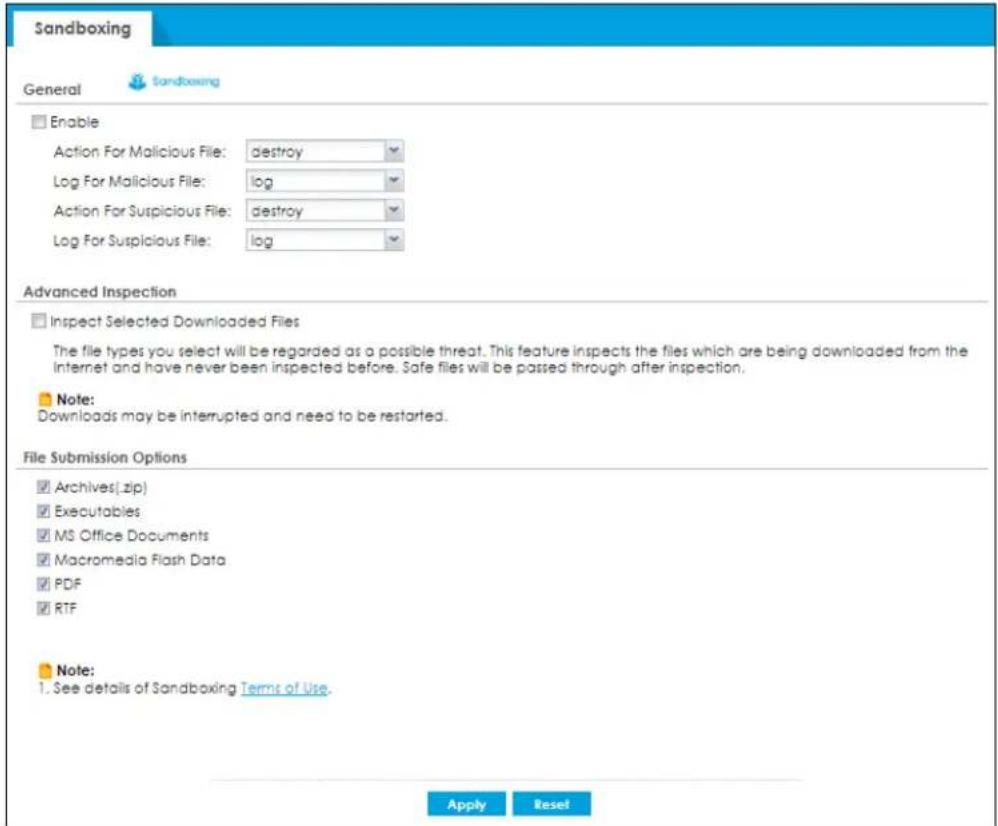
Task: Click the Log For Suspicious File label
Action: (132, 241)
